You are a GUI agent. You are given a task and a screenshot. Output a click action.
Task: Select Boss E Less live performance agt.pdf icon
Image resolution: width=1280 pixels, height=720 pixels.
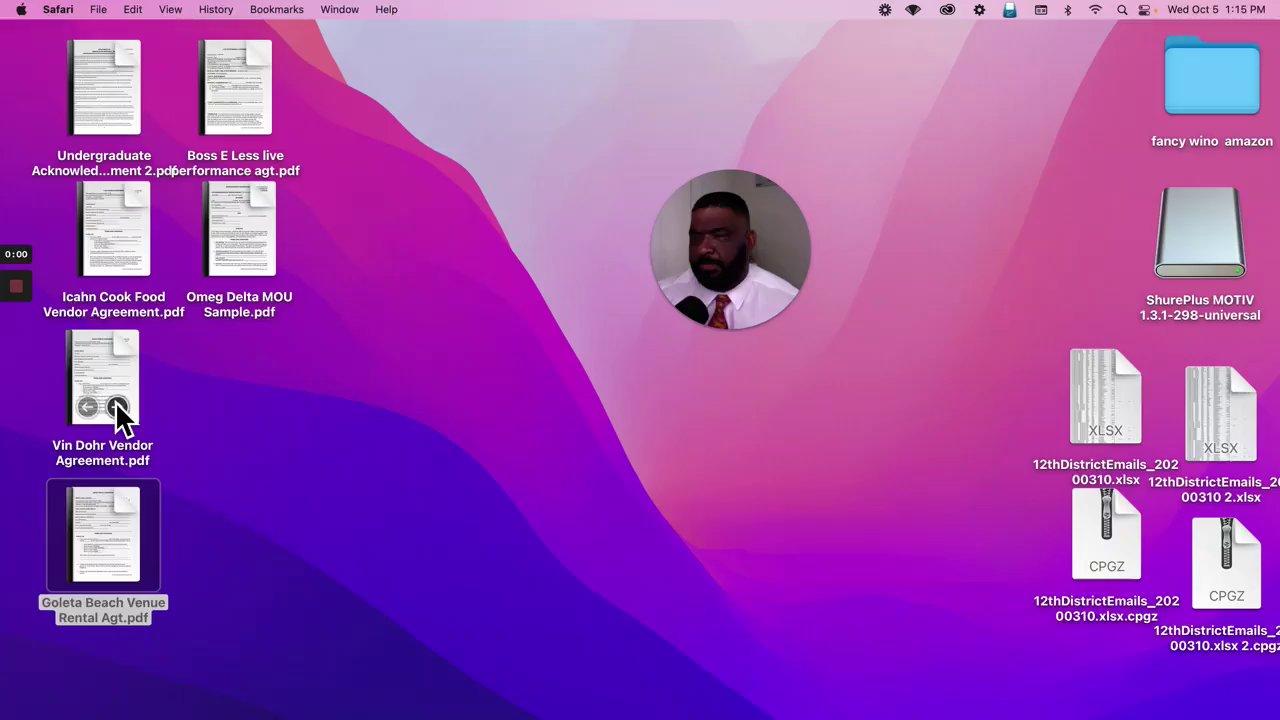click(x=235, y=88)
